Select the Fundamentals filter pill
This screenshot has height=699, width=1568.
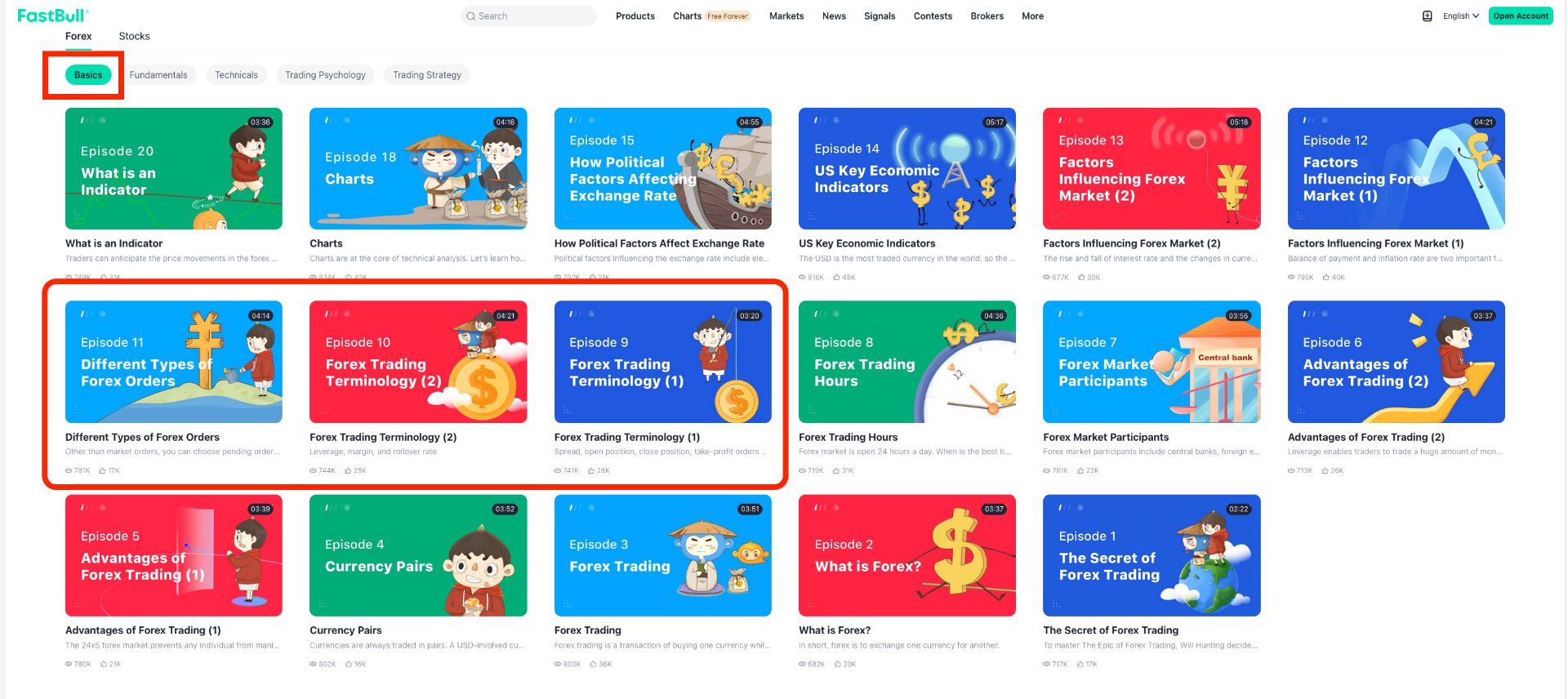[x=158, y=75]
